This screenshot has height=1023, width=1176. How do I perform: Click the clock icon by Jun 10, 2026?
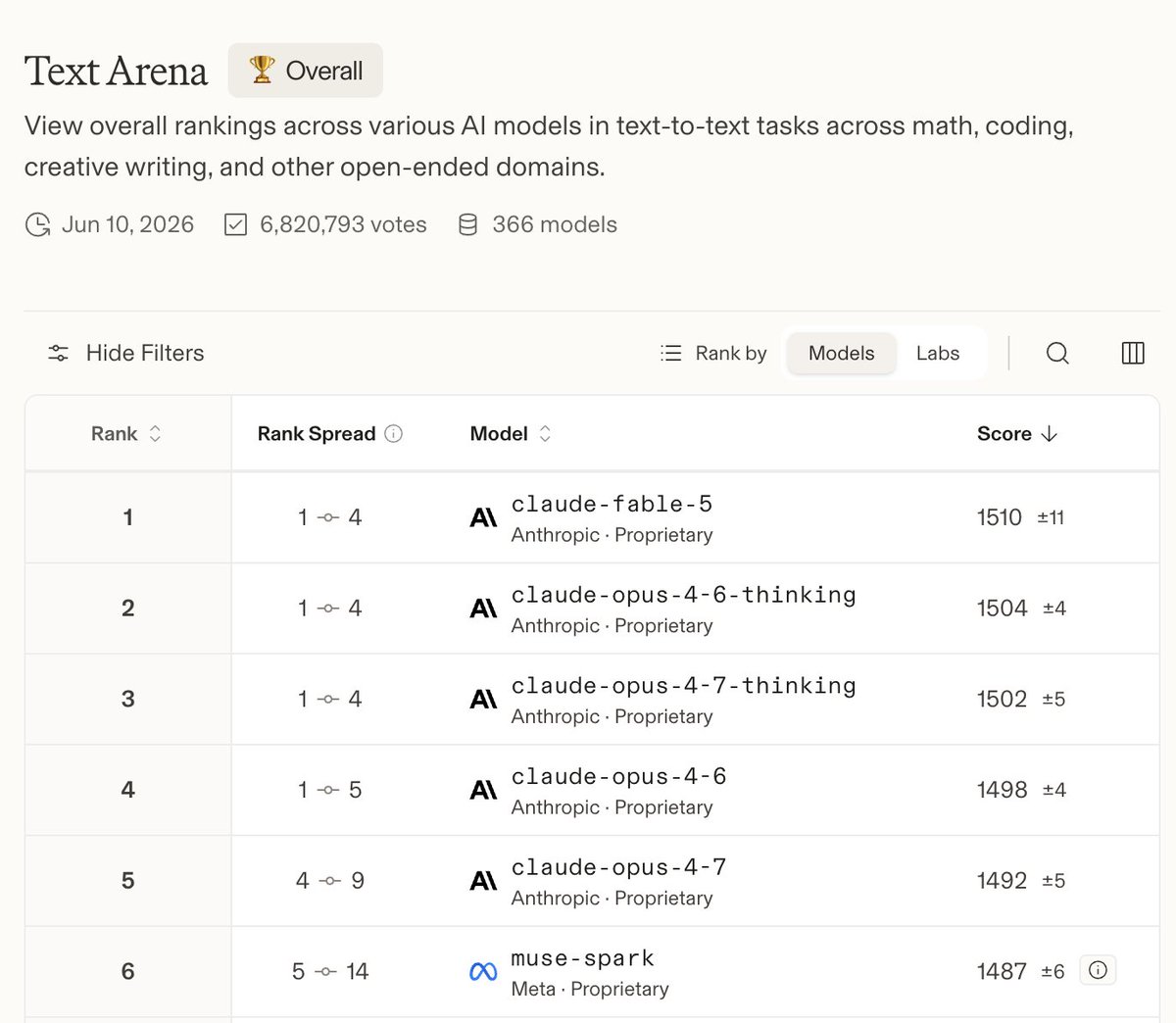37,224
